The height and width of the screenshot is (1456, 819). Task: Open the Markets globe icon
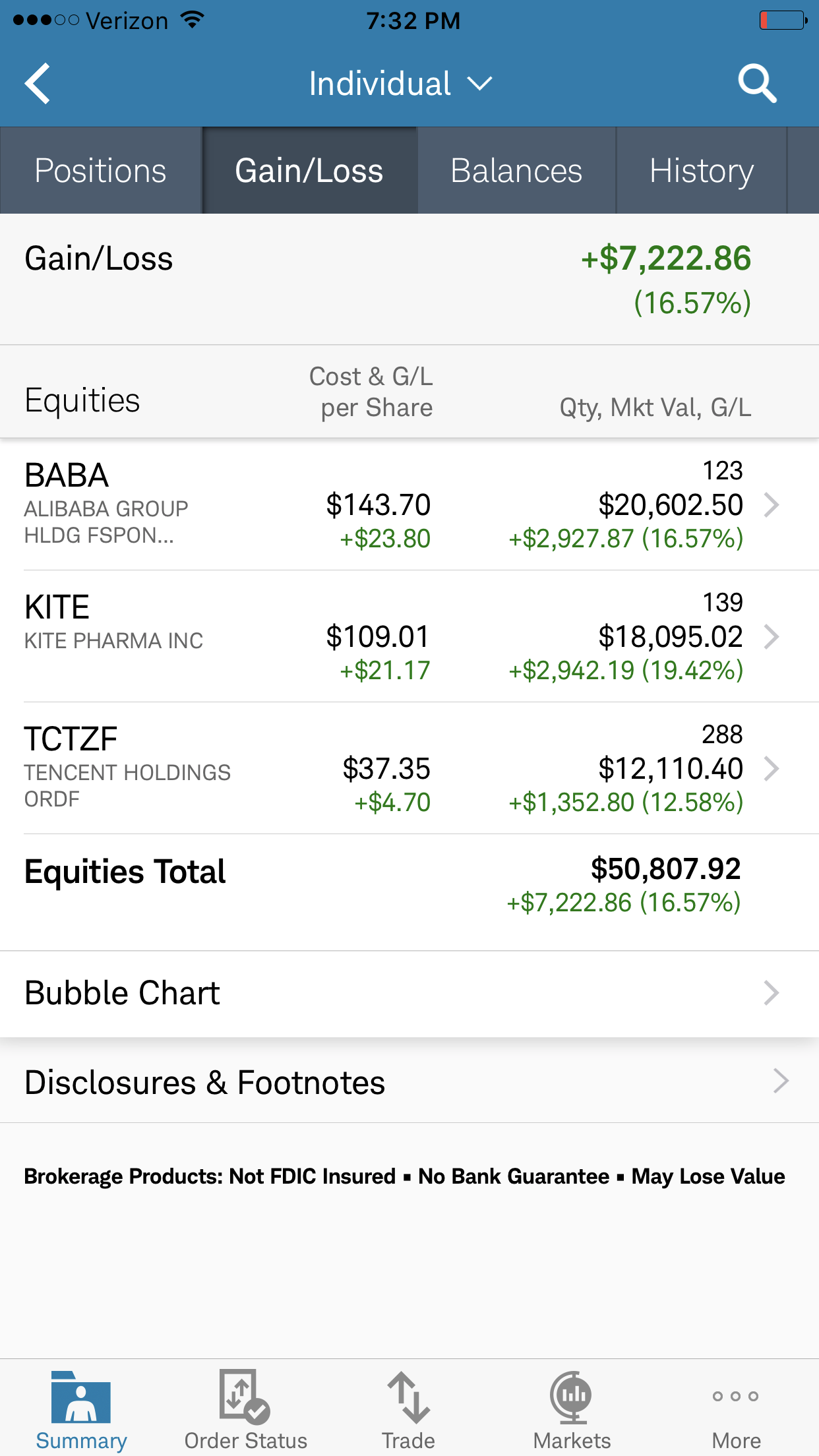[571, 1397]
